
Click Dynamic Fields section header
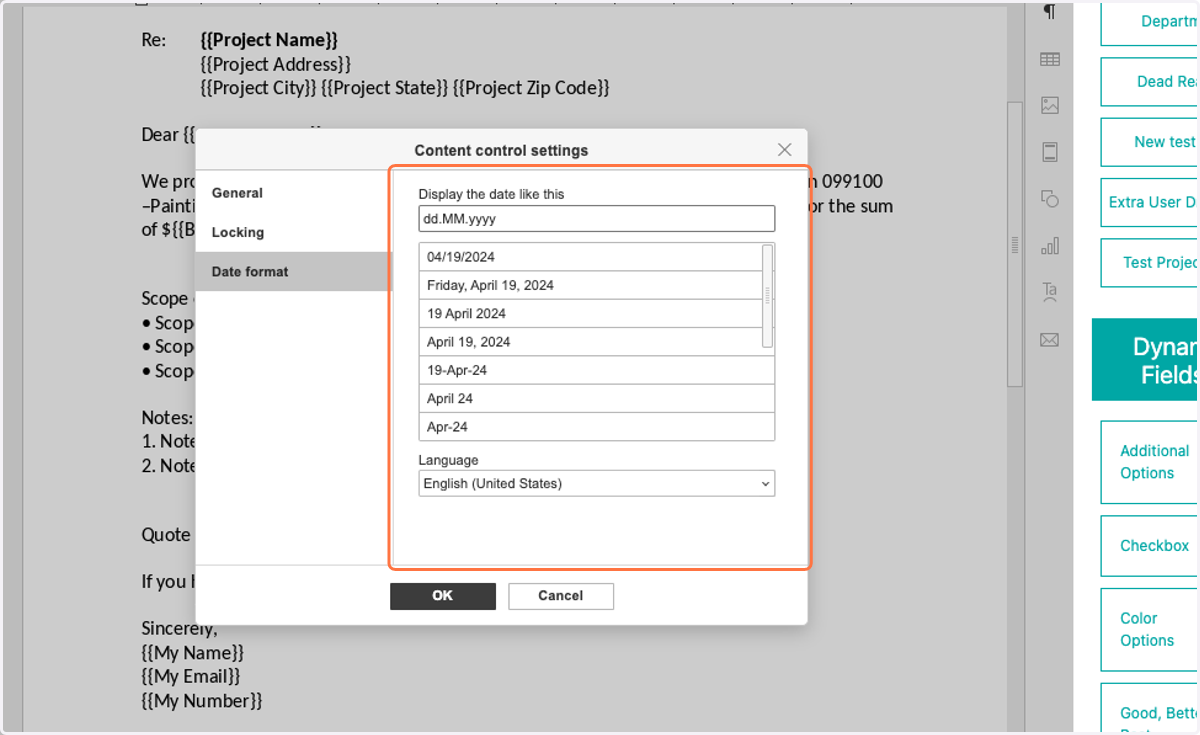tap(1146, 360)
